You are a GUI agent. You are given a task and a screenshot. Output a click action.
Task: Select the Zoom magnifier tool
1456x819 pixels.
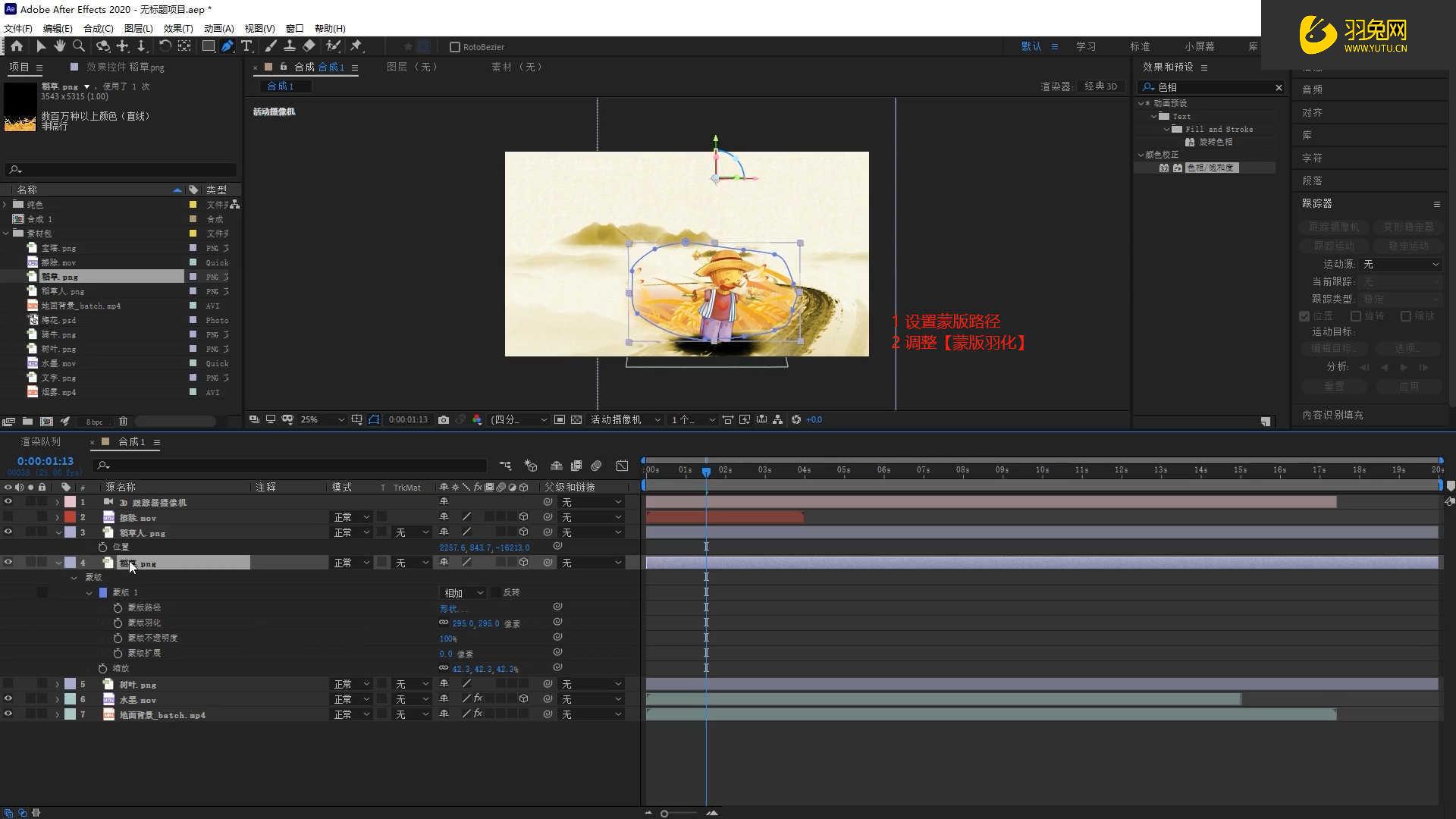coord(78,46)
